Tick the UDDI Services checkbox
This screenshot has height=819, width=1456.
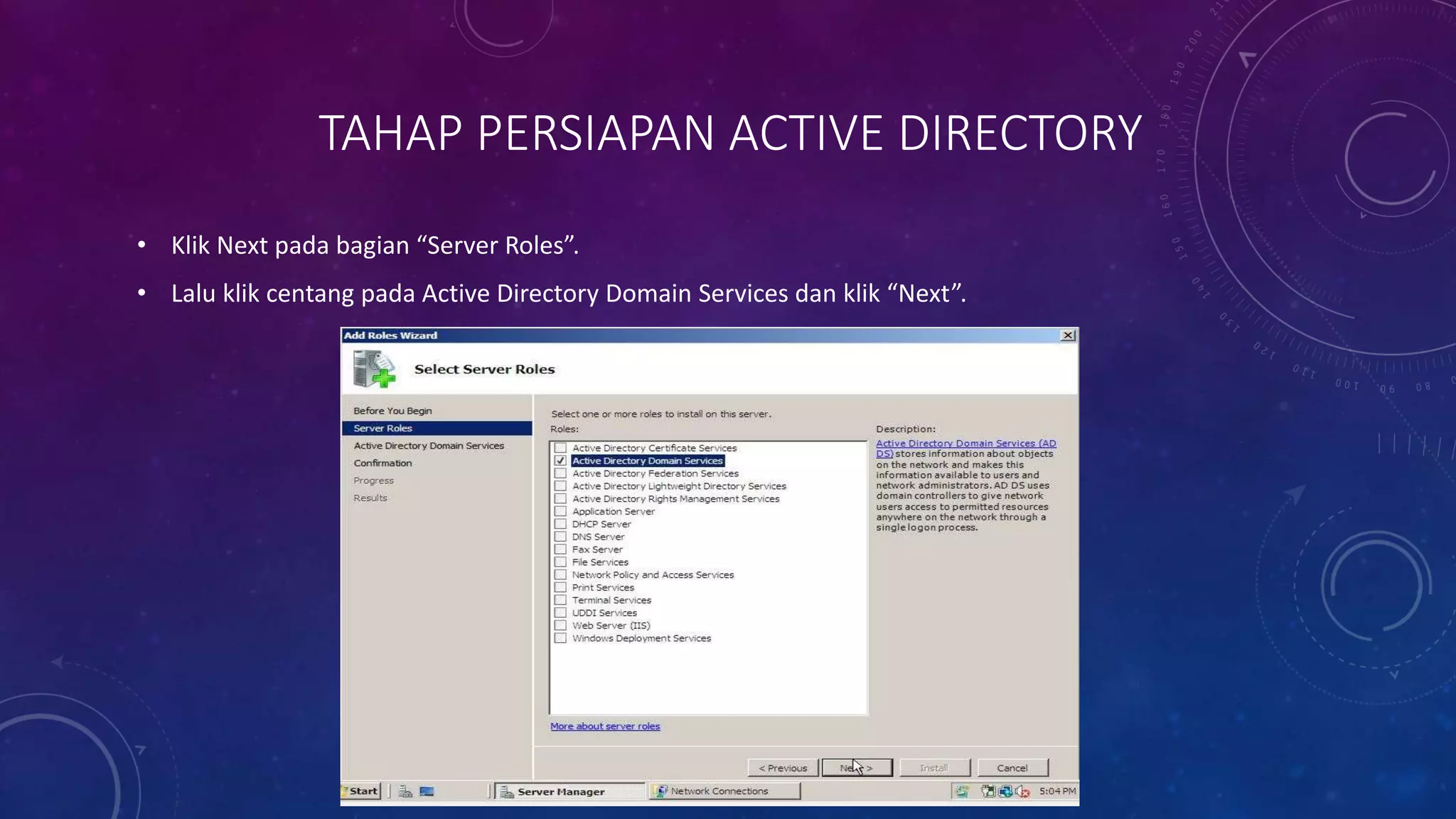click(560, 613)
